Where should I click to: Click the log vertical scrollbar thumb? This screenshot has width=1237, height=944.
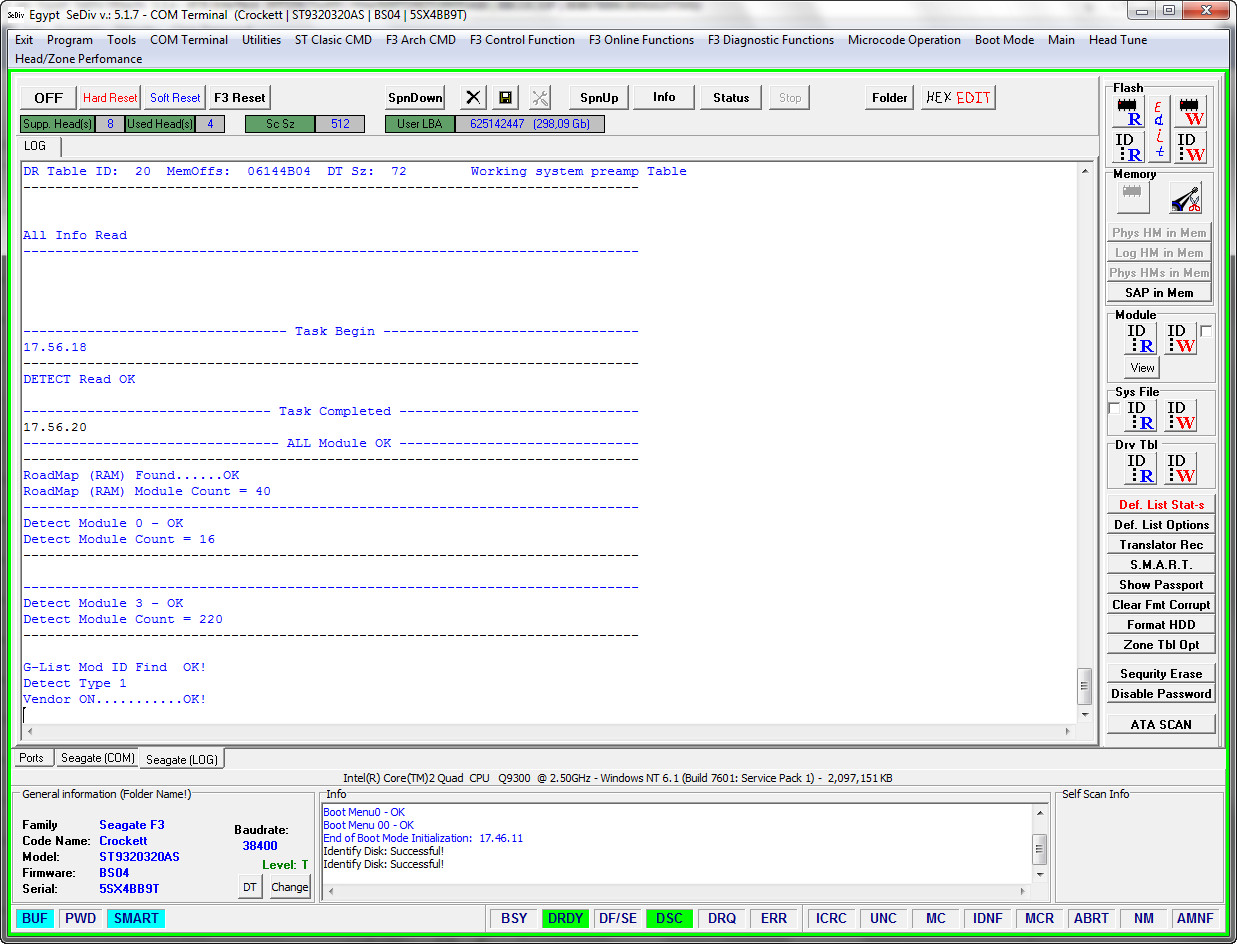pos(1084,686)
